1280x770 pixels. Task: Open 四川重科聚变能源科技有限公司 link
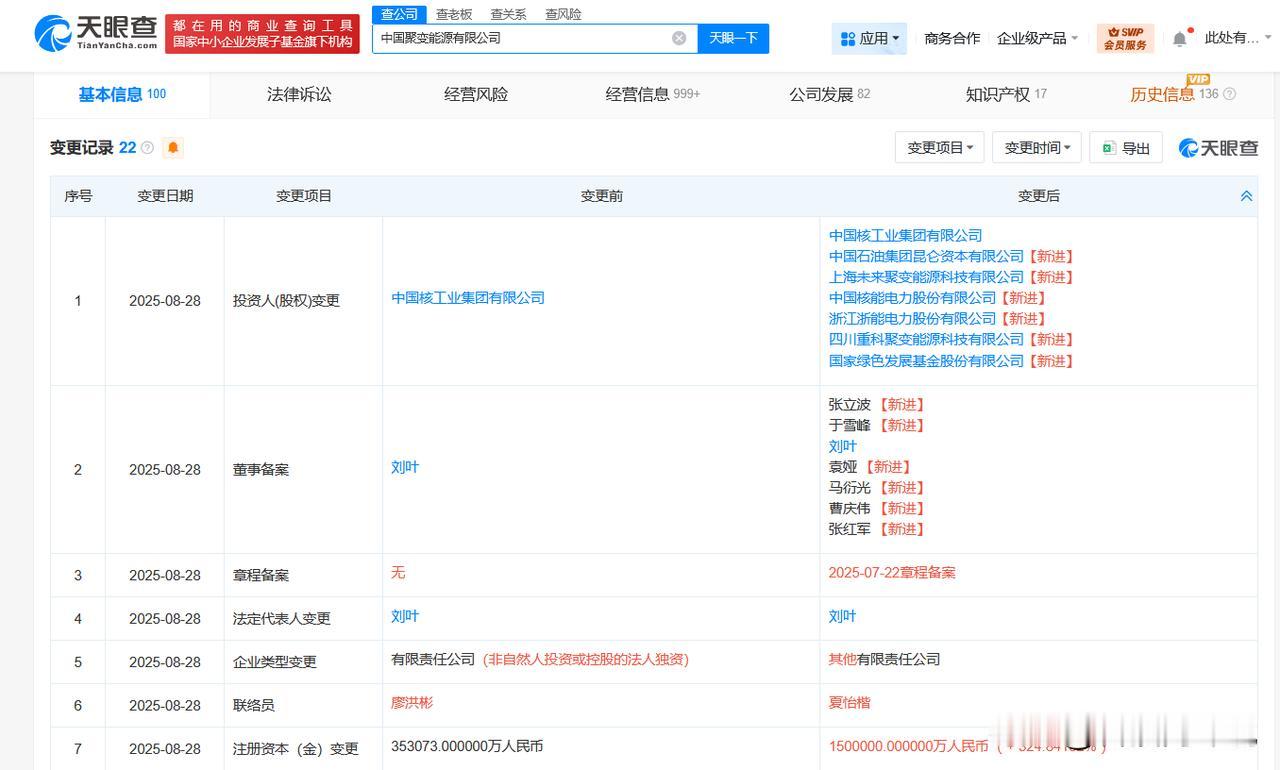pyautogui.click(x=927, y=340)
